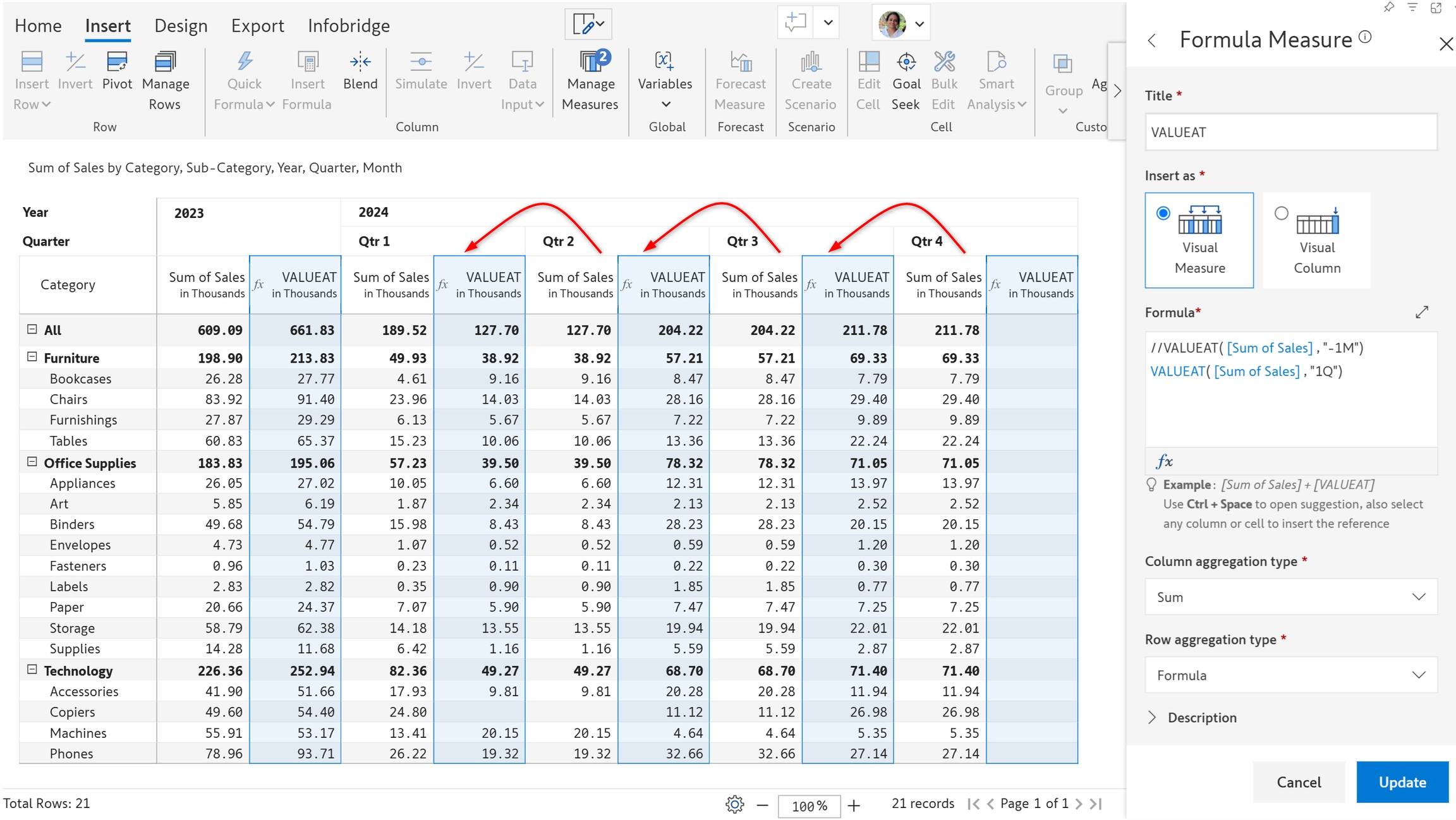Viewport: 1456px width, 820px height.
Task: Open Column aggregation type dropdown
Action: coord(1290,597)
